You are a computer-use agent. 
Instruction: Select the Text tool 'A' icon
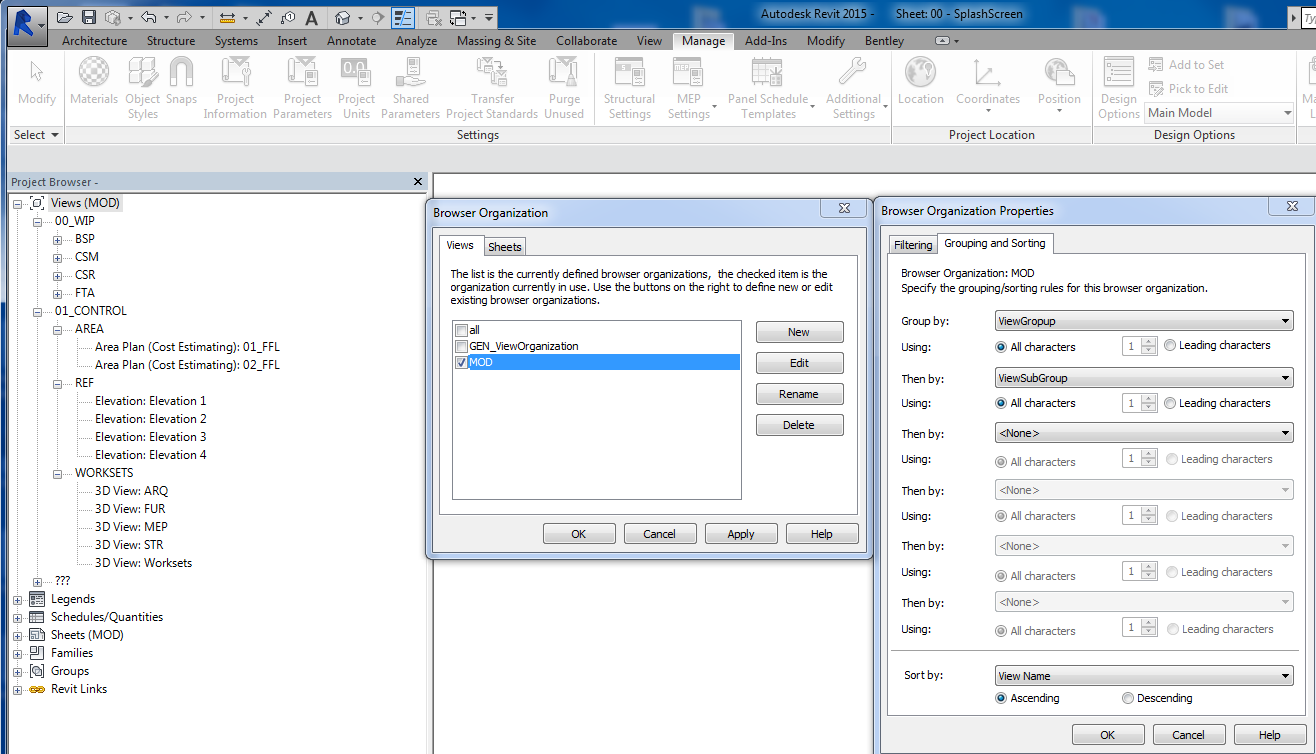[312, 18]
